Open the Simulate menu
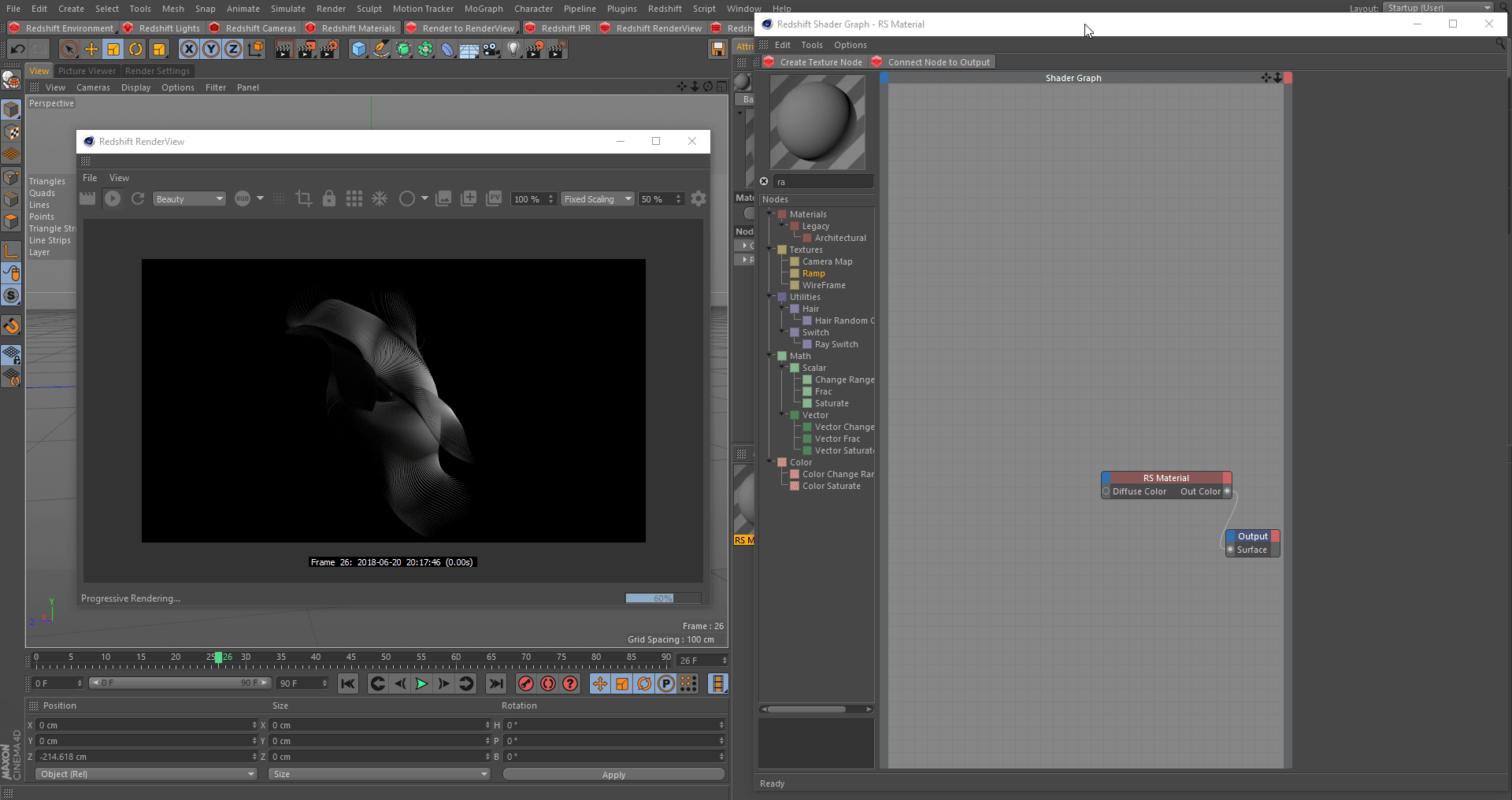The height and width of the screenshot is (800, 1512). pyautogui.click(x=288, y=9)
